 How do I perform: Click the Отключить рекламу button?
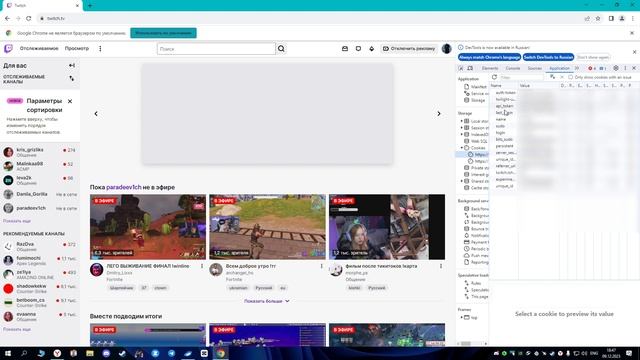coord(409,49)
